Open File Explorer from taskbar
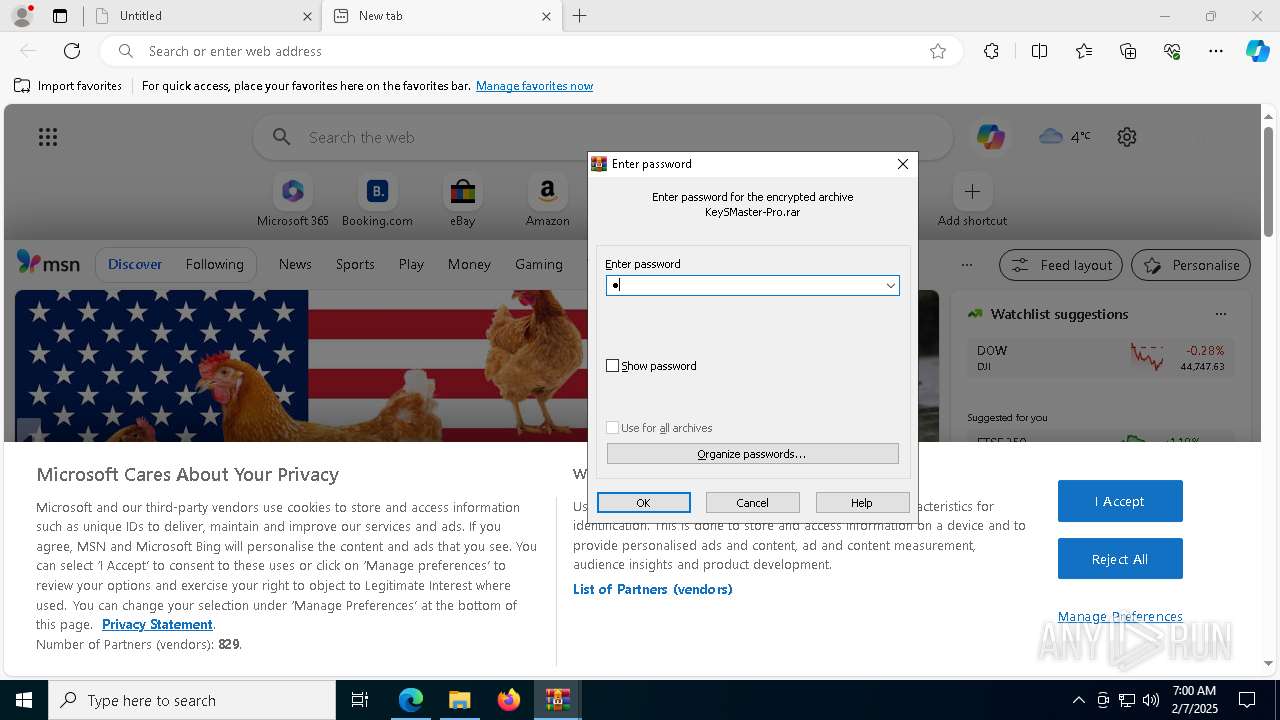1280x720 pixels. point(459,700)
